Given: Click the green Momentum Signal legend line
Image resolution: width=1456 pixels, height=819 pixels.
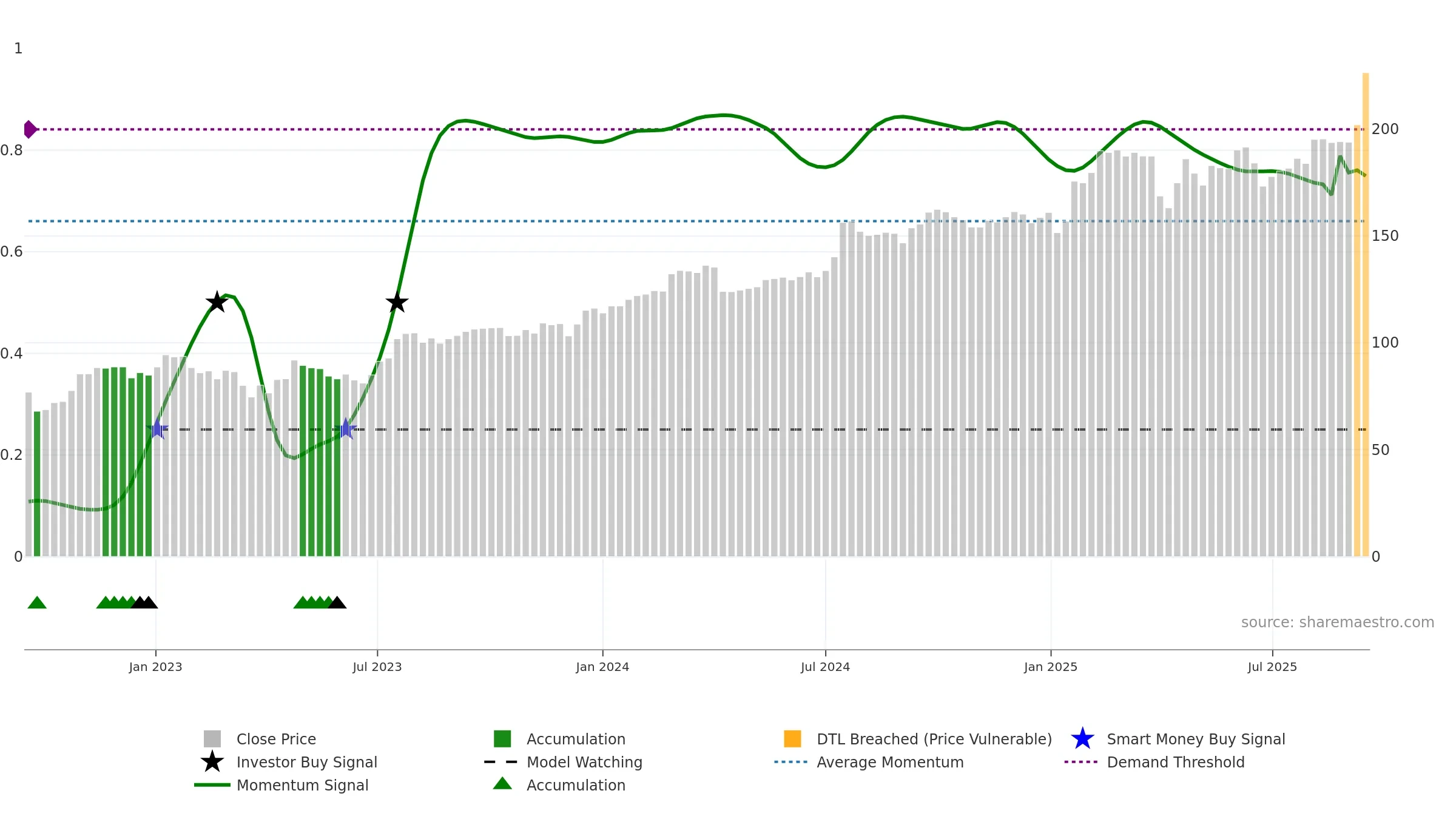Looking at the screenshot, I should point(212,785).
